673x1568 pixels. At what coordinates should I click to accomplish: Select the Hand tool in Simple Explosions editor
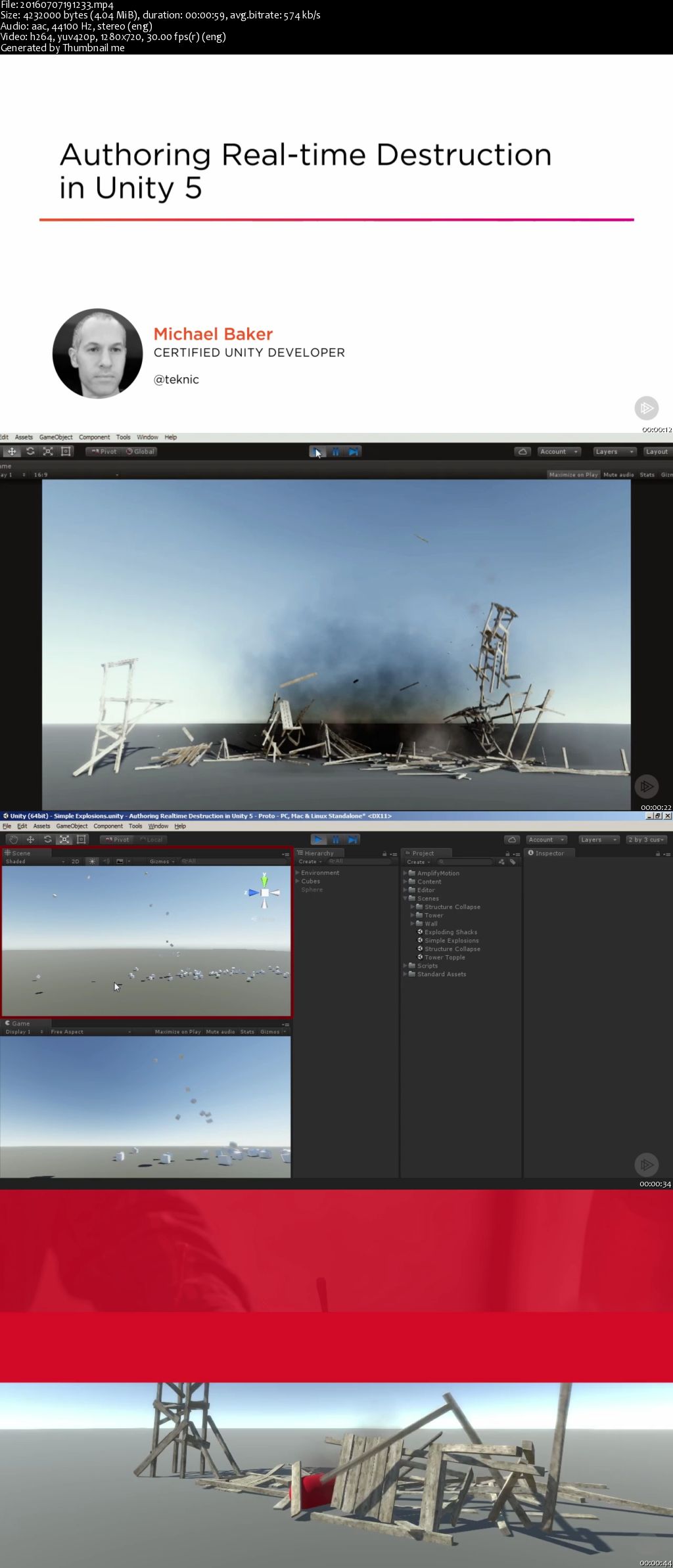[x=13, y=840]
